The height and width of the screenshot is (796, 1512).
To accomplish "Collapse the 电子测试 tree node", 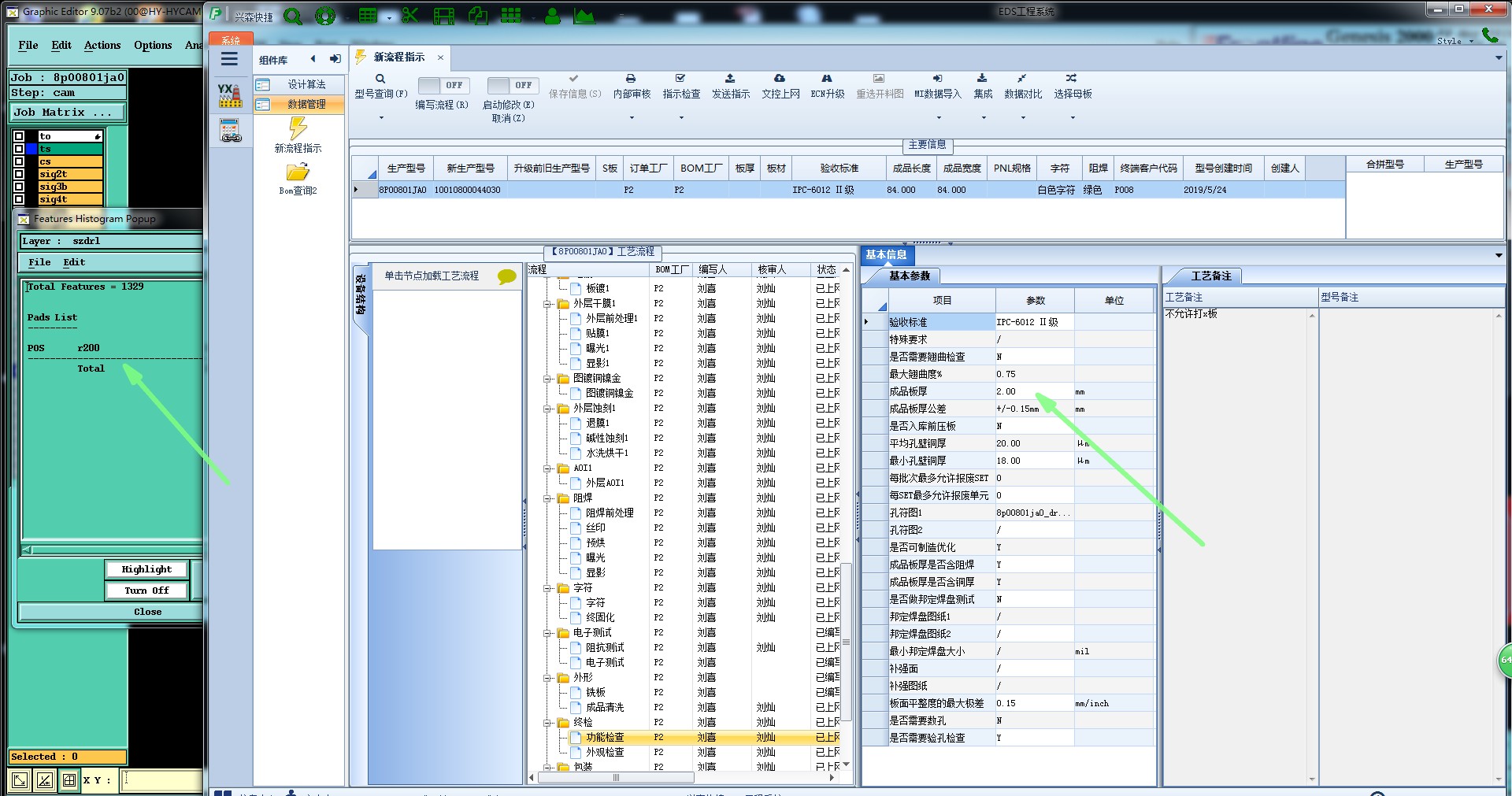I will coord(547,633).
